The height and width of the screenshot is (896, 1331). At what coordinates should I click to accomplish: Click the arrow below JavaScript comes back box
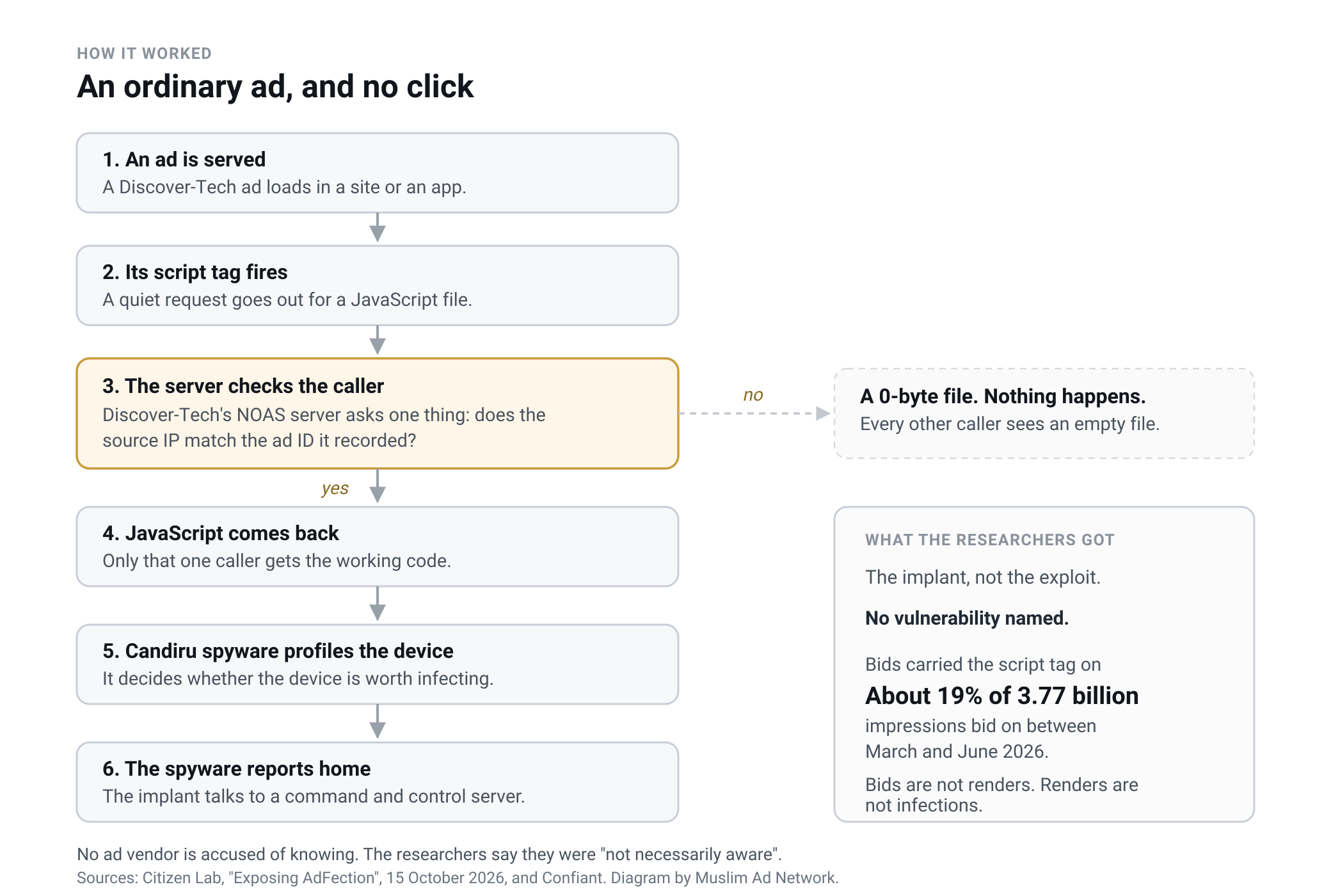pos(378,604)
